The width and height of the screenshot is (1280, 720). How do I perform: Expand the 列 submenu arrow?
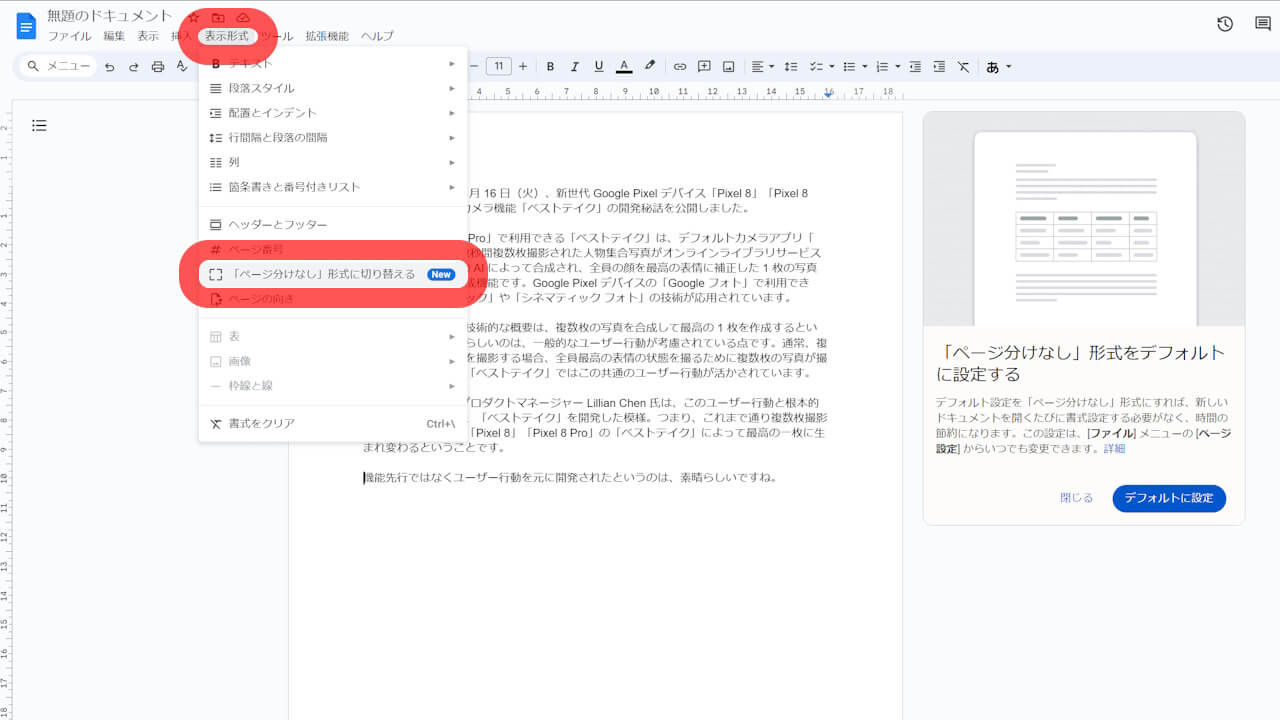(452, 162)
